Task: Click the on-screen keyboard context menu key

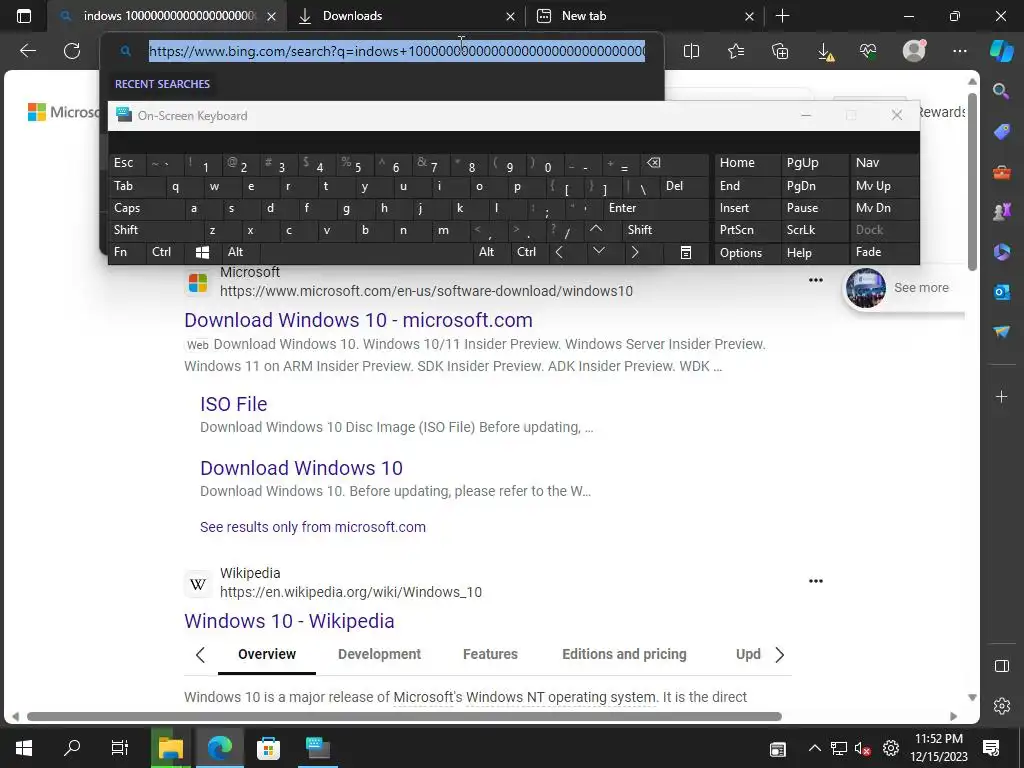Action: [686, 253]
